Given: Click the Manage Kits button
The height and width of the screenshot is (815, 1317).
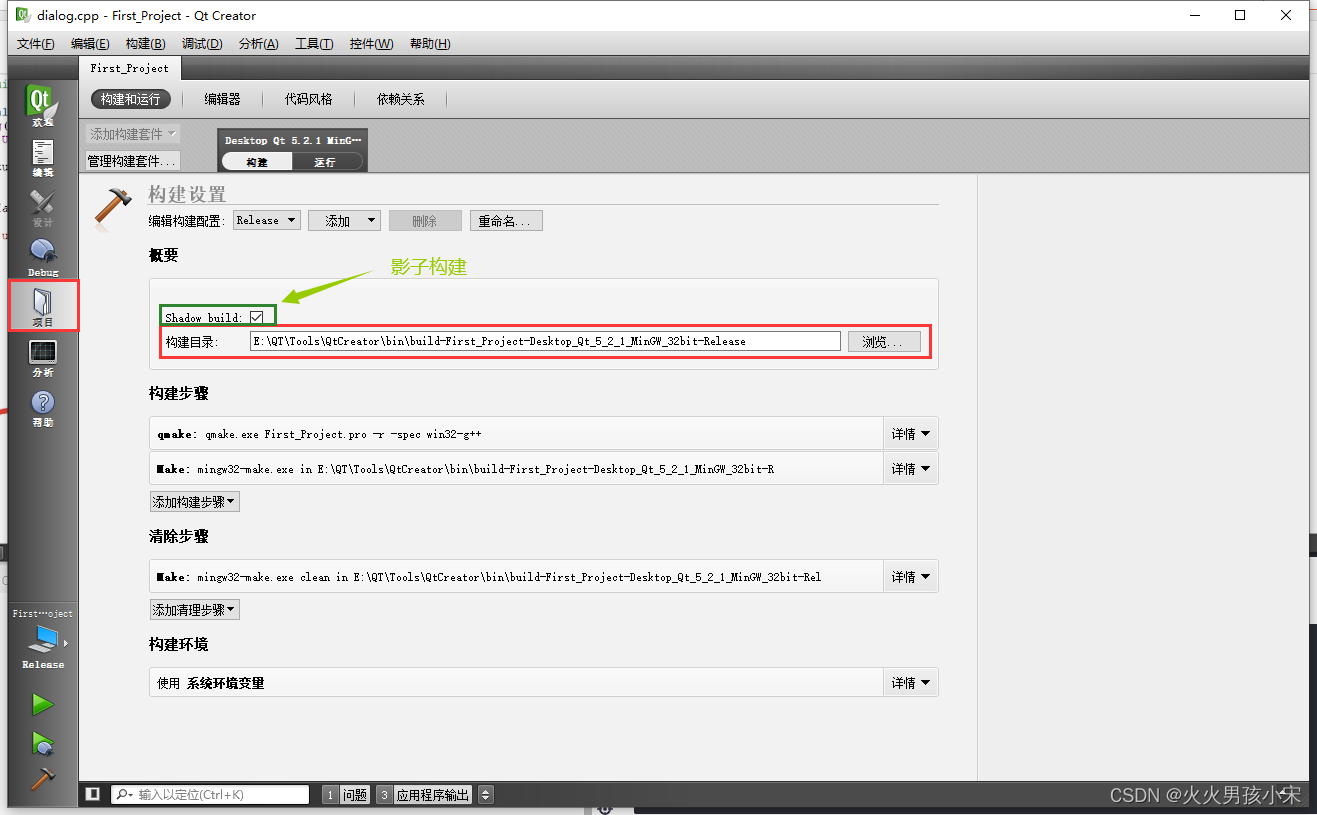Looking at the screenshot, I should (133, 161).
